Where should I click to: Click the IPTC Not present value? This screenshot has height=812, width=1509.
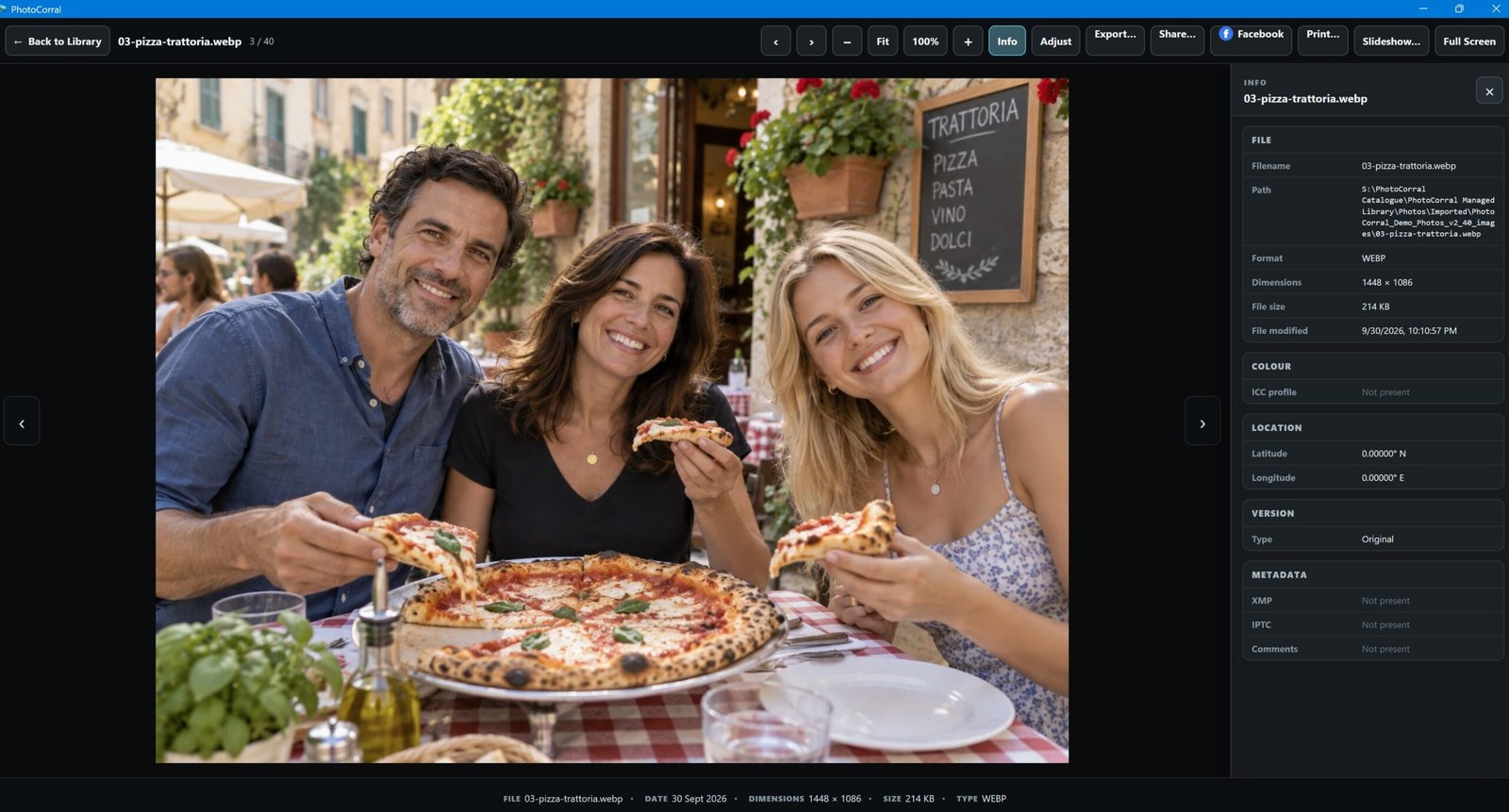click(1385, 625)
